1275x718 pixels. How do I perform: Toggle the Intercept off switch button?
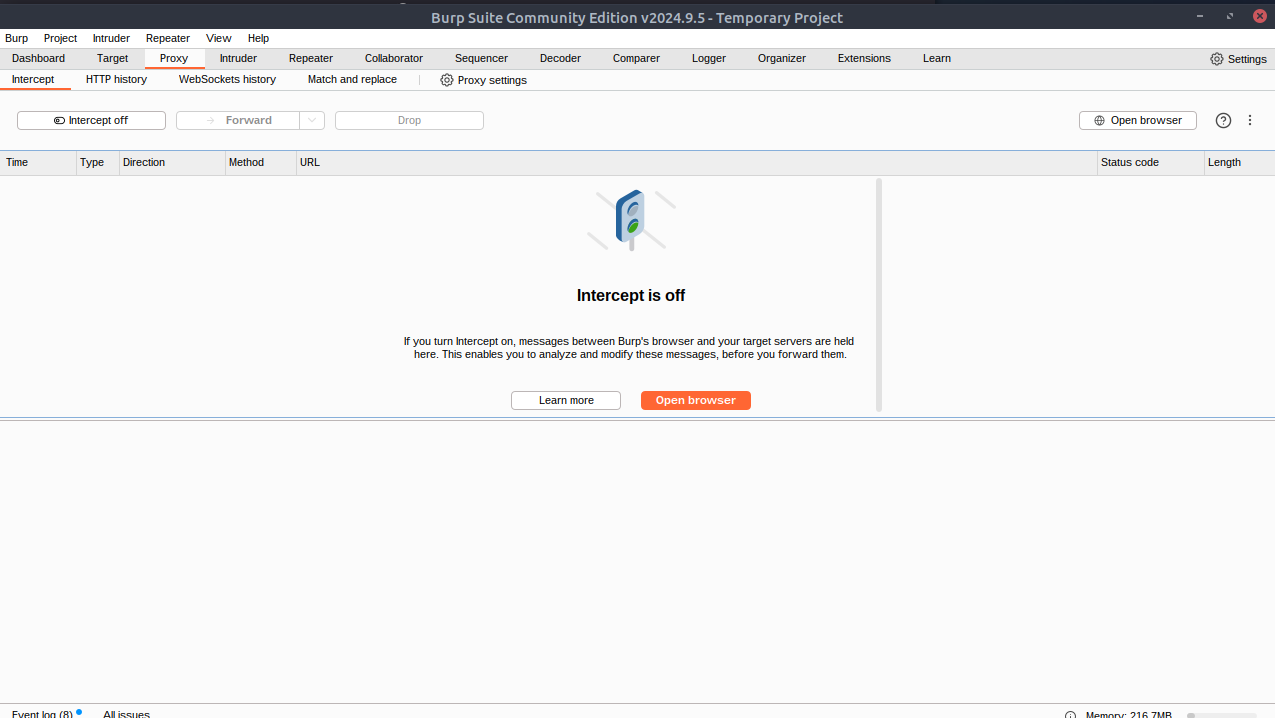pyautogui.click(x=91, y=120)
